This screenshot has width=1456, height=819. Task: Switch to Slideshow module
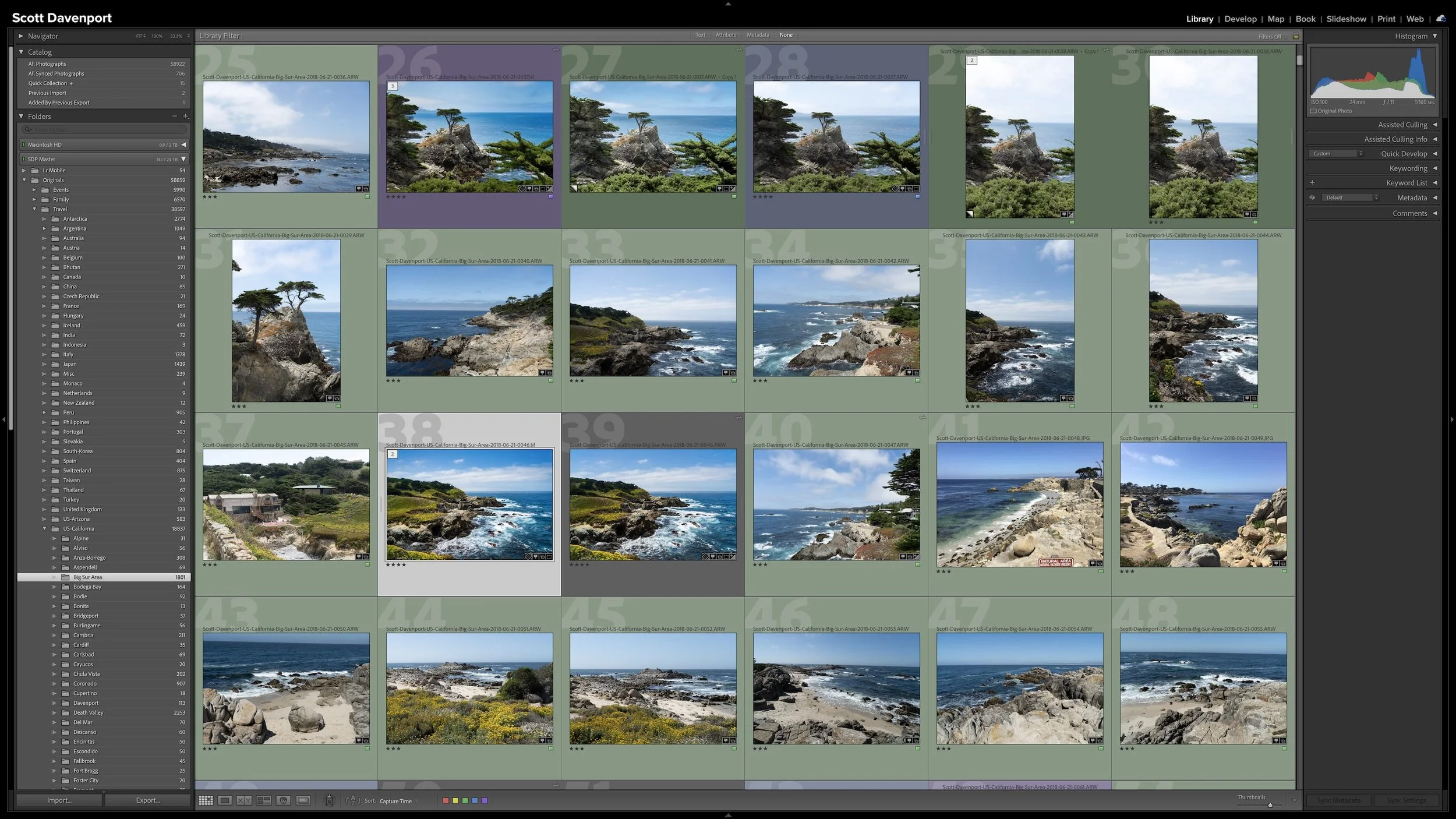pos(1346,19)
